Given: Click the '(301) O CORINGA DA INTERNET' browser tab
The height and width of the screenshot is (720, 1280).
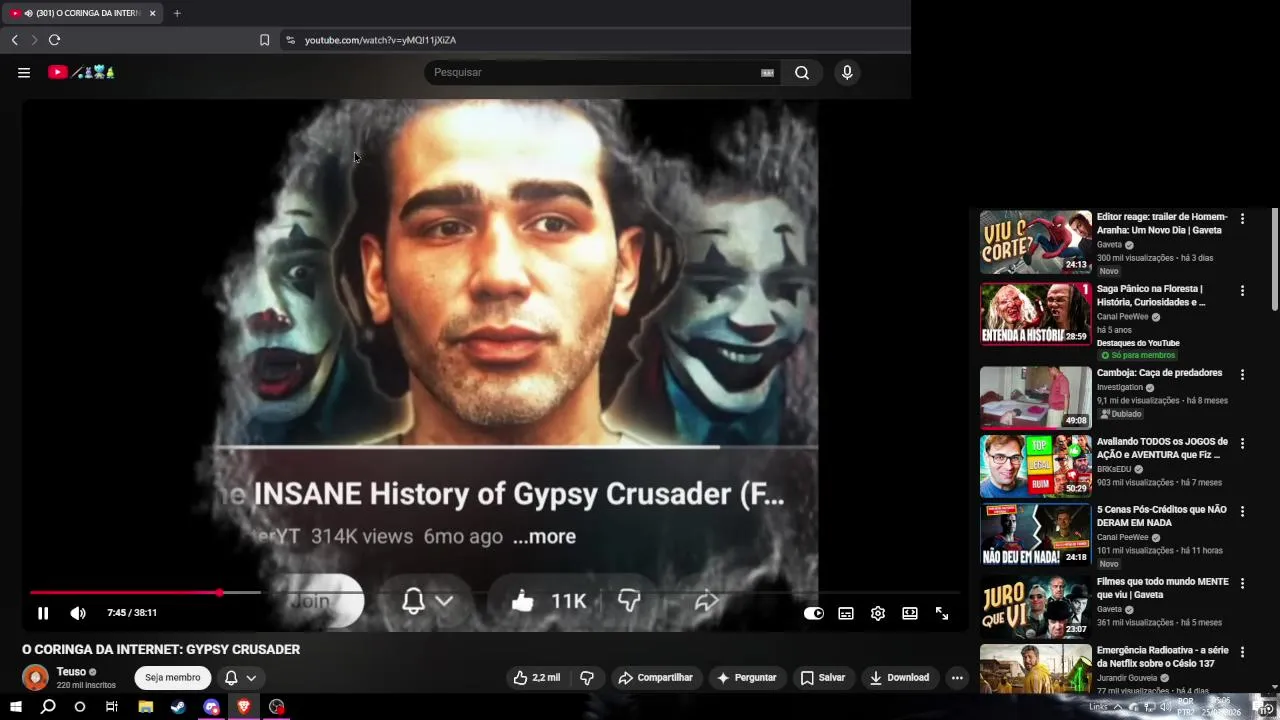Looking at the screenshot, I should tap(80, 13).
